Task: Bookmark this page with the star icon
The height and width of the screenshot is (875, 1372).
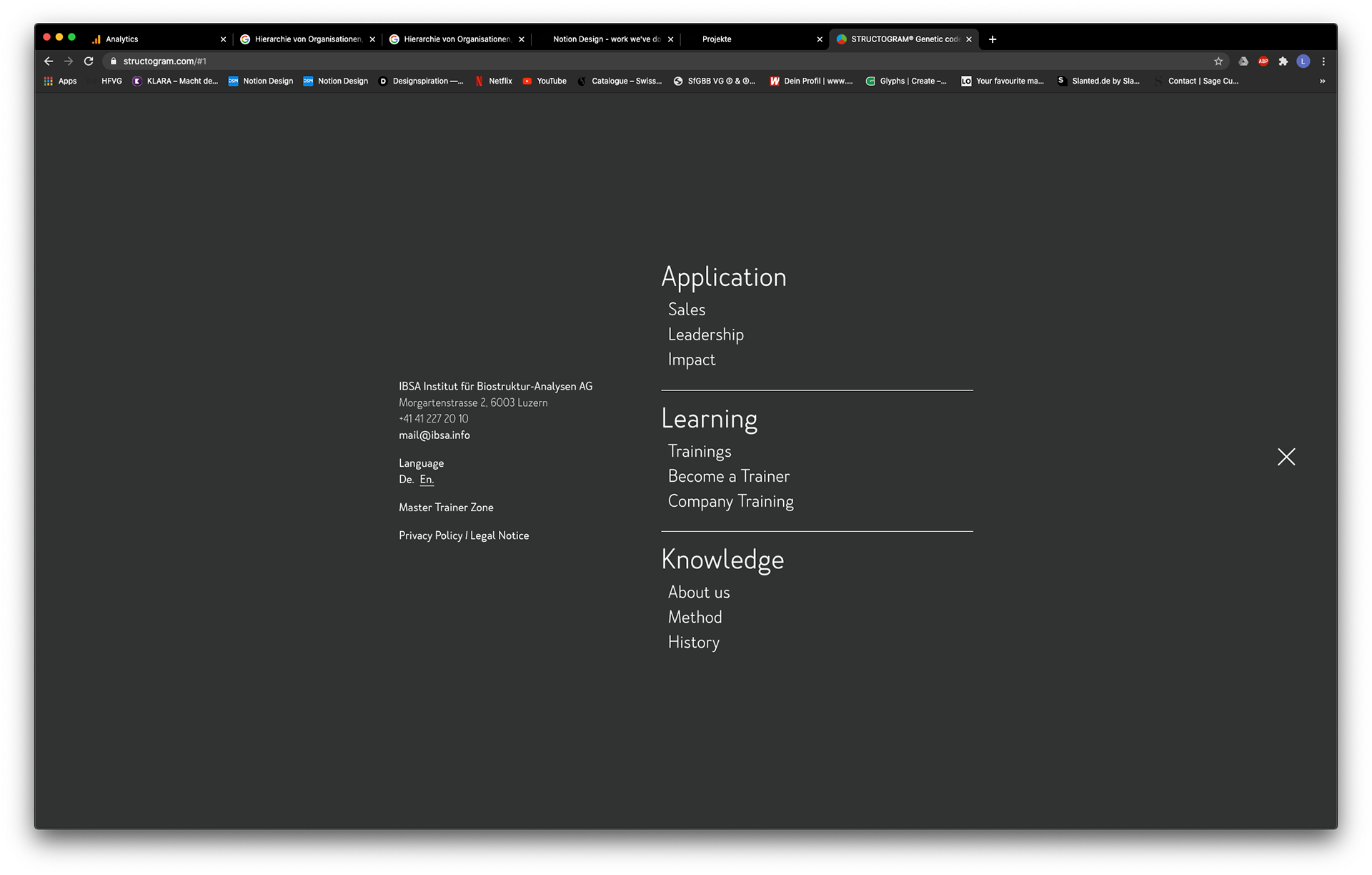Action: (x=1218, y=61)
